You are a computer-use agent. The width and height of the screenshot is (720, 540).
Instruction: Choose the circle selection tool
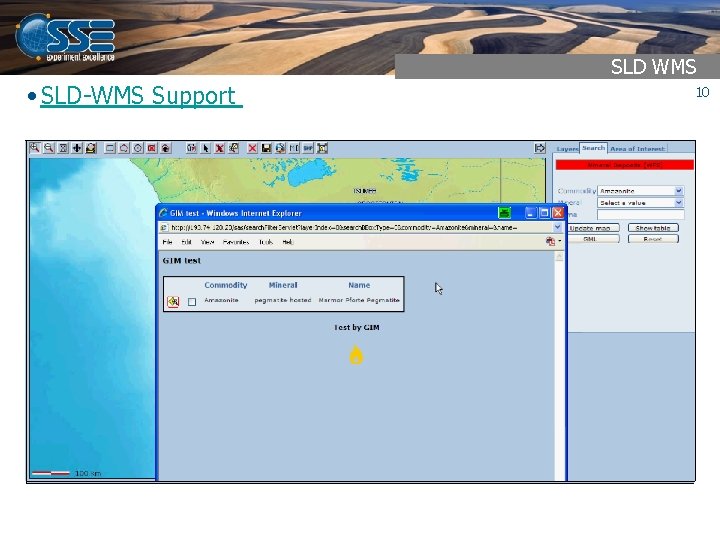pyautogui.click(x=138, y=148)
